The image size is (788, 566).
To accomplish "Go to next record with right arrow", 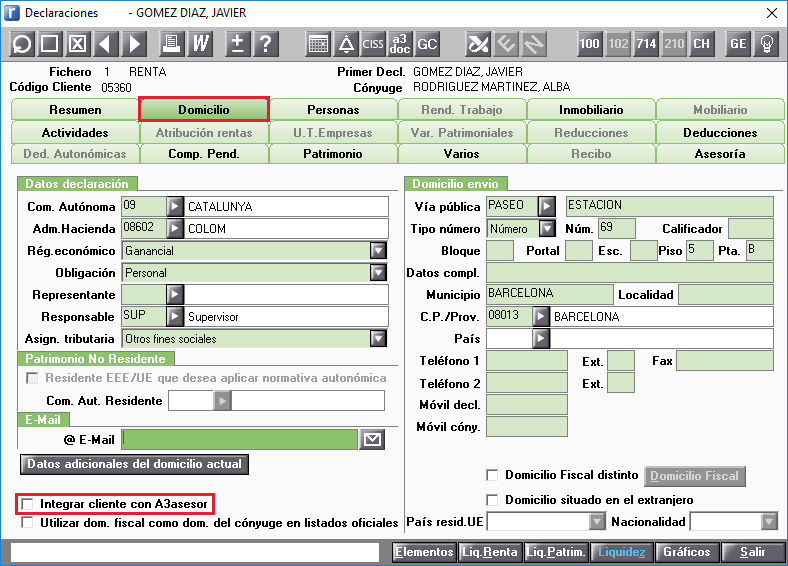I will click(x=134, y=44).
